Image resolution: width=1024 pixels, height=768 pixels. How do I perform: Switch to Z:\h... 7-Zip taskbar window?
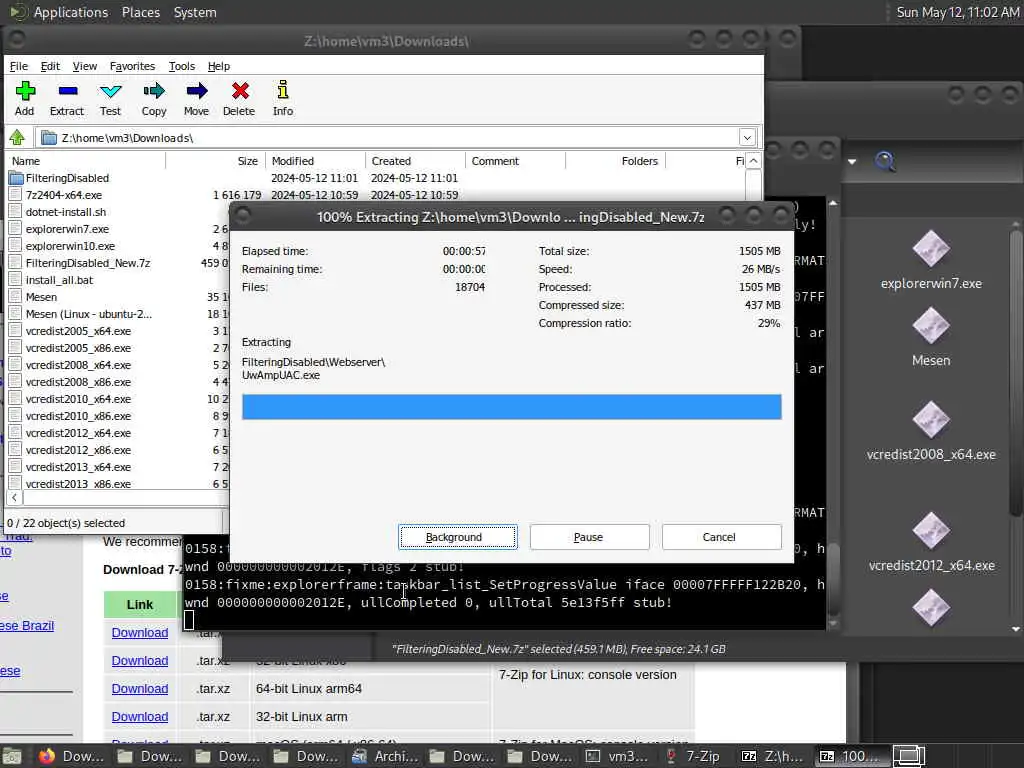pos(773,756)
